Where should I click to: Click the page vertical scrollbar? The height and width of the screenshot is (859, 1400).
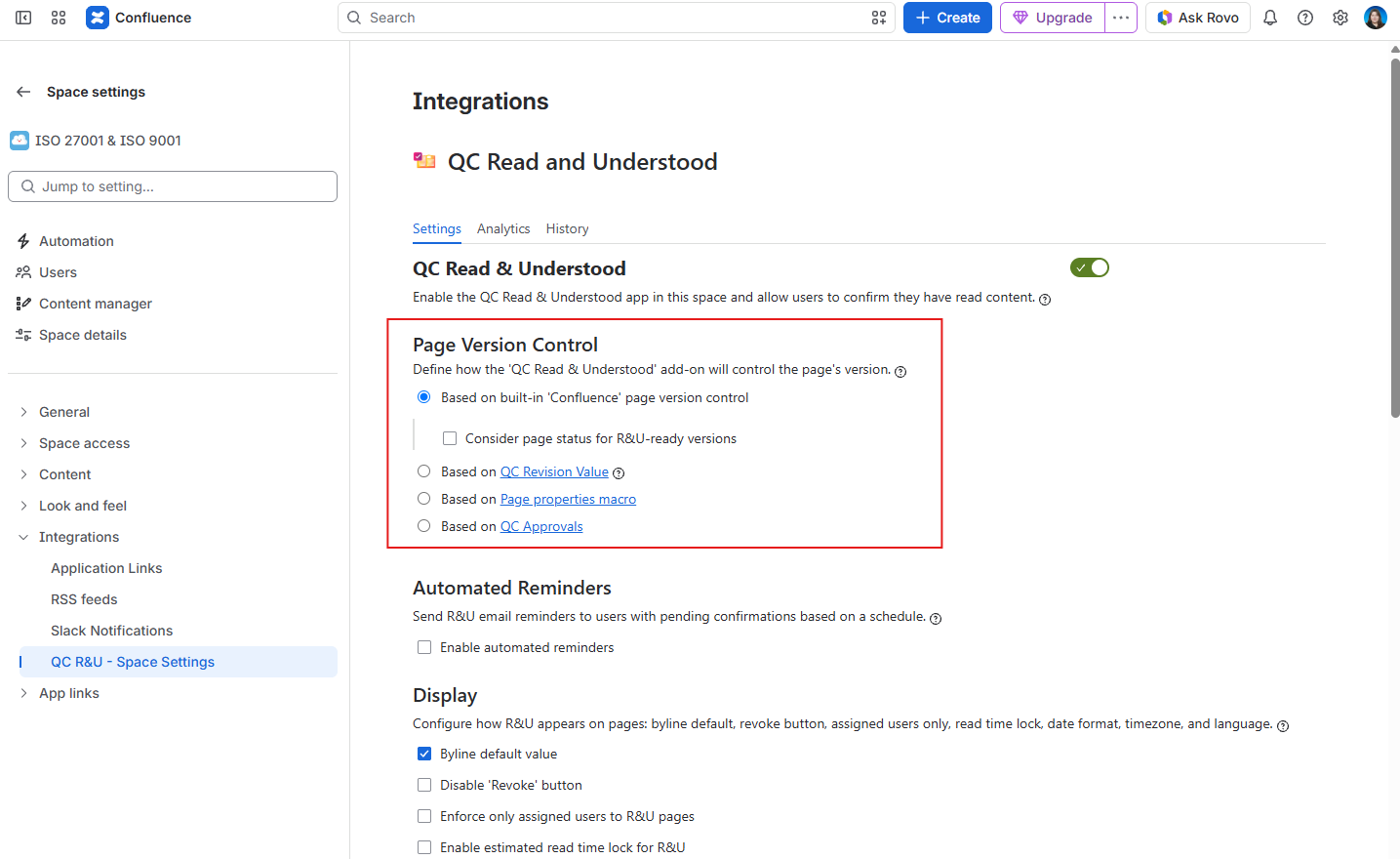pos(1395,238)
